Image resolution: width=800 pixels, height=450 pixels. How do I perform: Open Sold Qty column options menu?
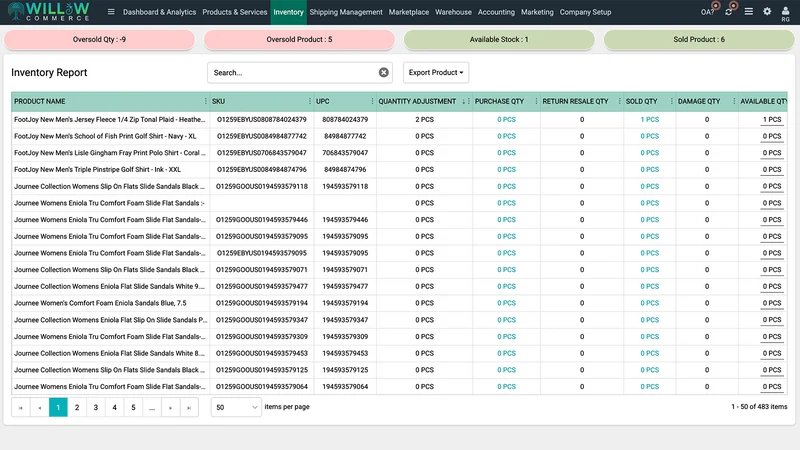(671, 101)
